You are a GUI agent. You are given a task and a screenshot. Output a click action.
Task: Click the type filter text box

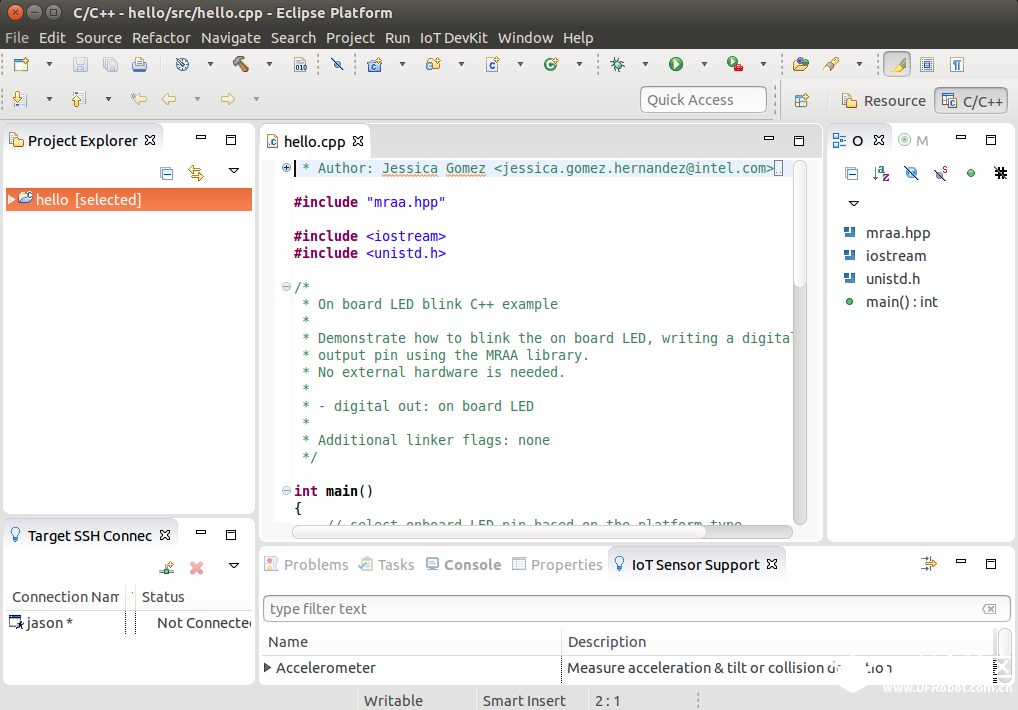(x=636, y=609)
